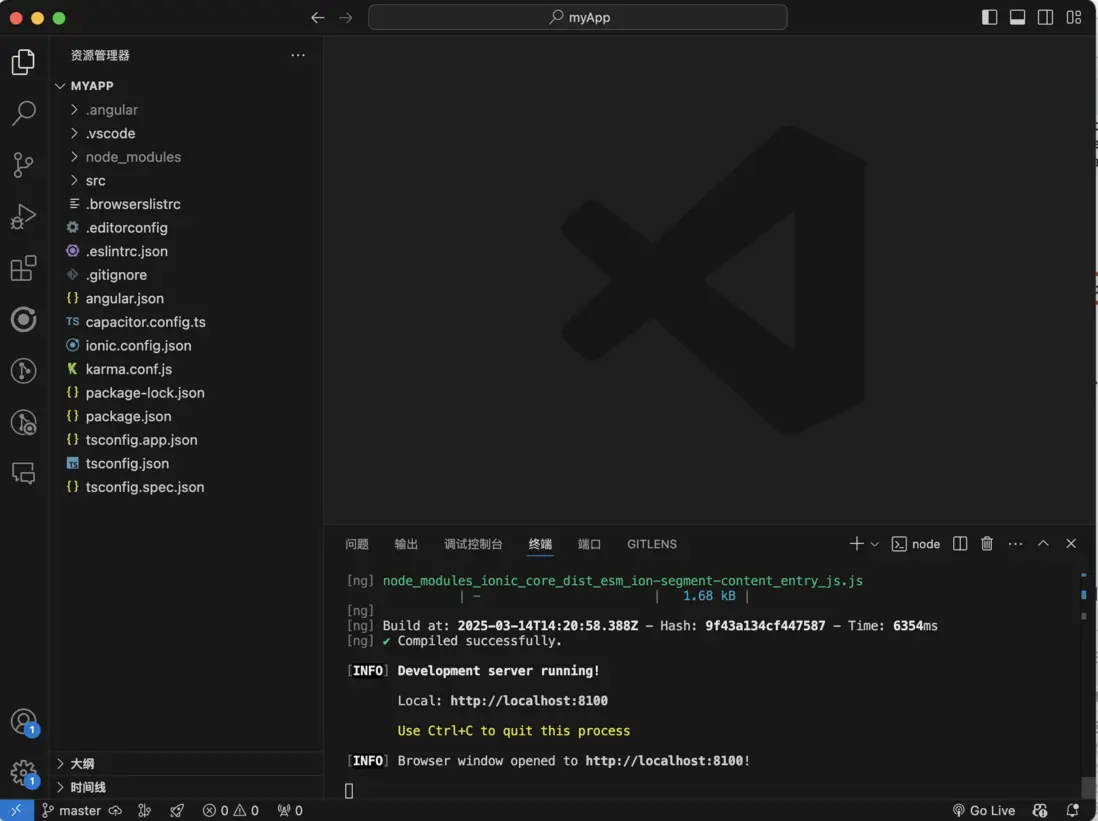Open the .browserslistrc file

[x=187, y=204]
